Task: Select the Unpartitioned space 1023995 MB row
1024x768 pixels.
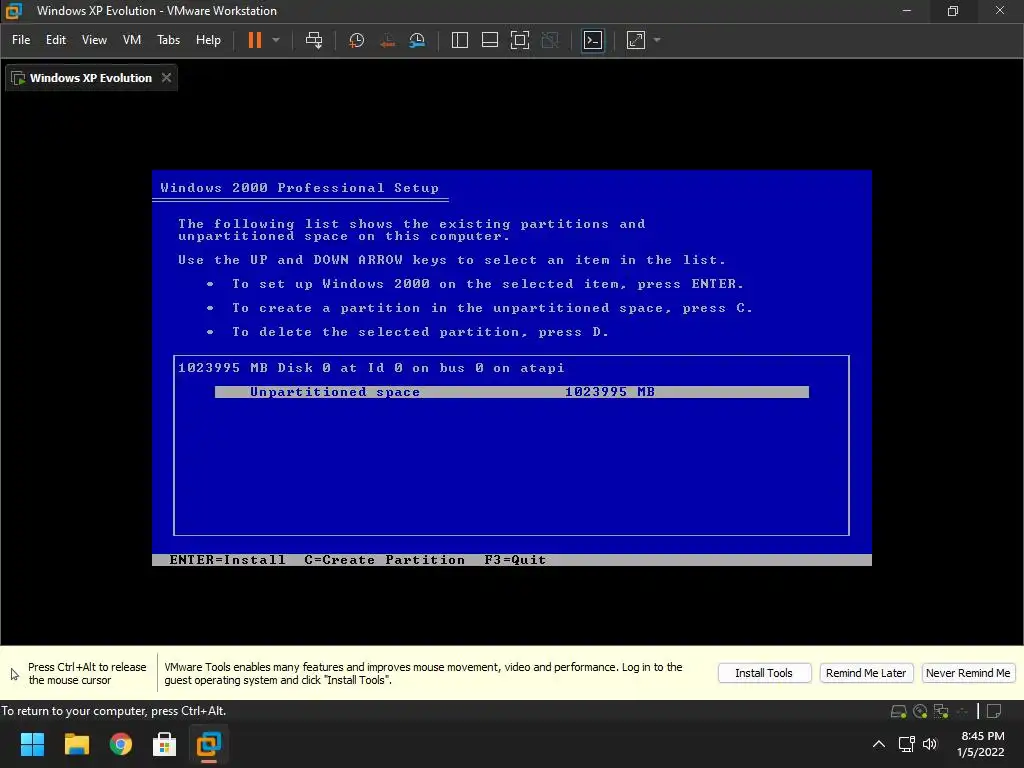Action: tap(511, 392)
